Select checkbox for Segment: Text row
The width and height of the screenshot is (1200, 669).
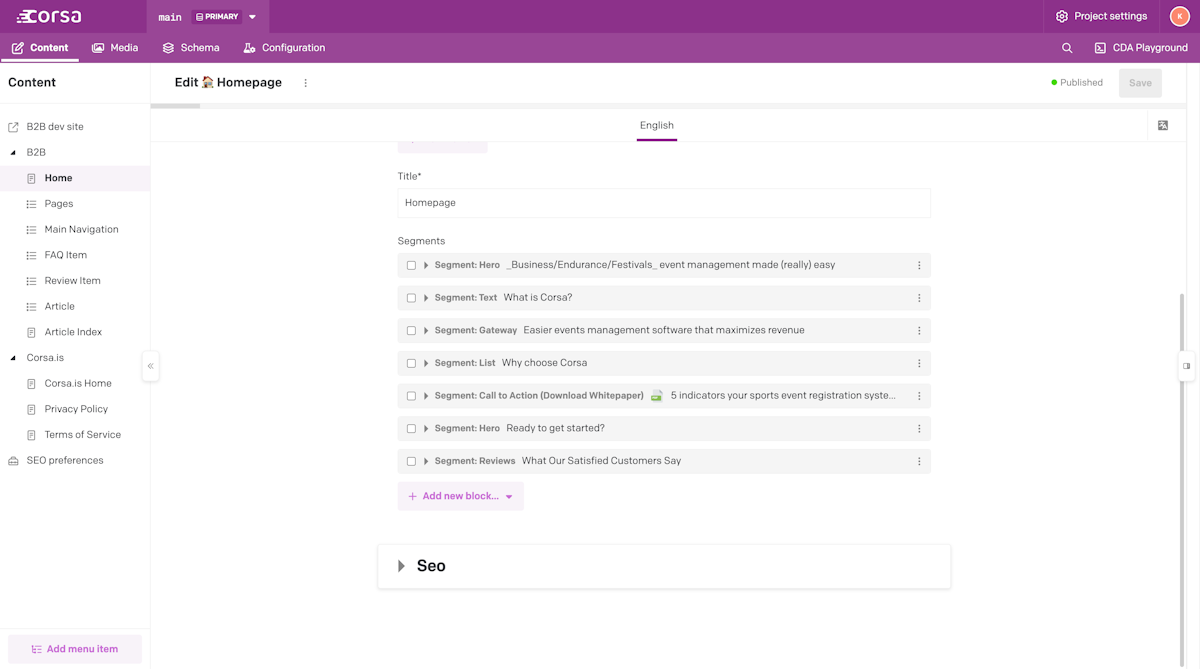tap(411, 298)
